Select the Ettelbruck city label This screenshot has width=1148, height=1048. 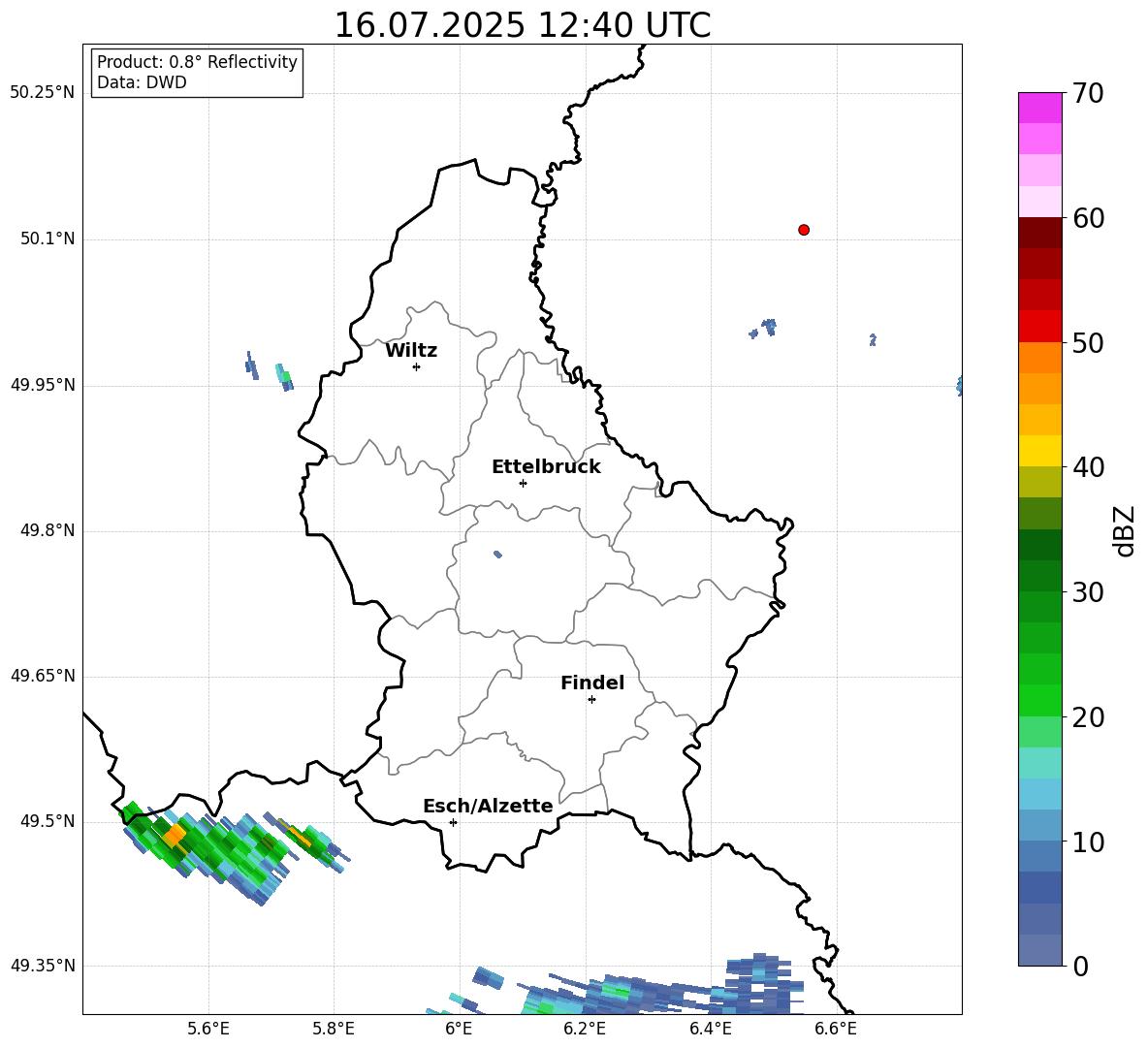click(x=546, y=467)
